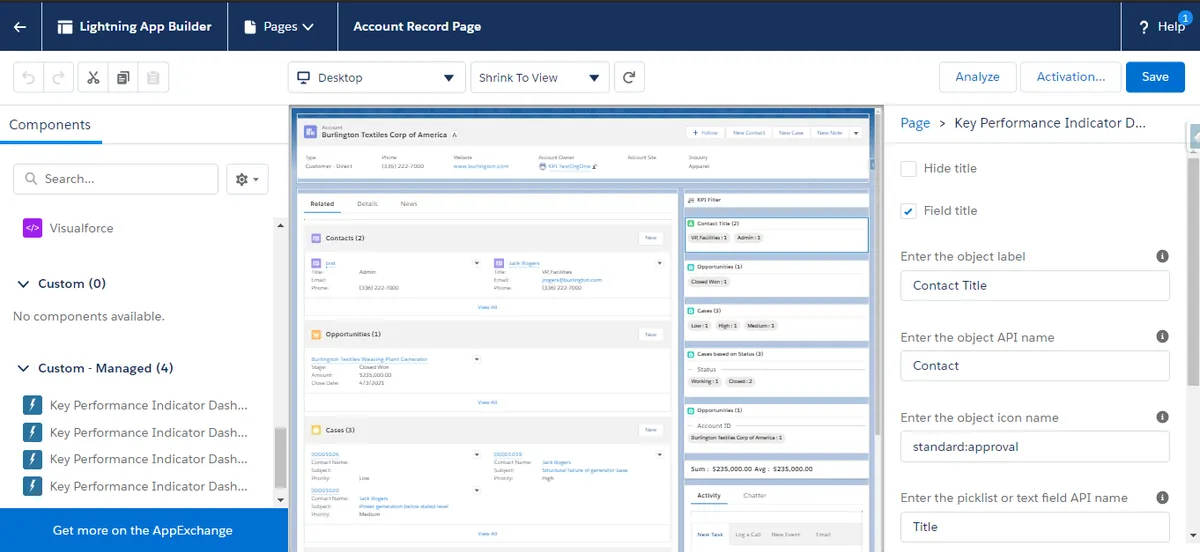Click the Activation... button
Screen dimensions: 1200x552
tap(1070, 77)
